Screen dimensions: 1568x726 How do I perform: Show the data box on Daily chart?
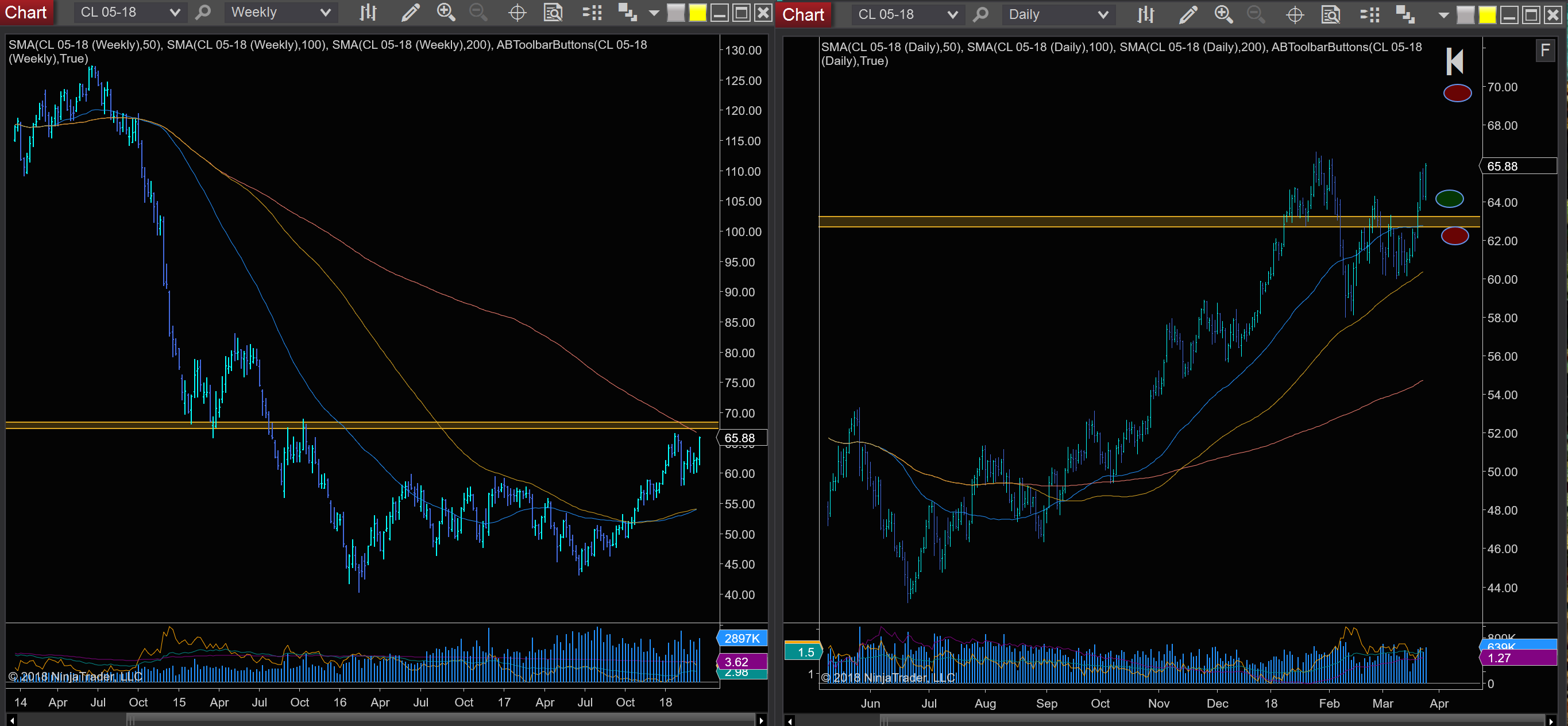(1331, 14)
